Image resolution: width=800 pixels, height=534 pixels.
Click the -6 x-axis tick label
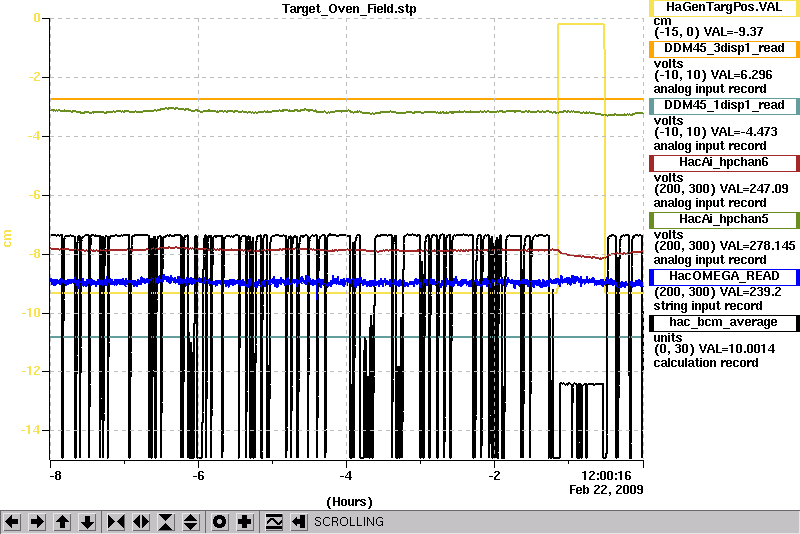point(198,476)
